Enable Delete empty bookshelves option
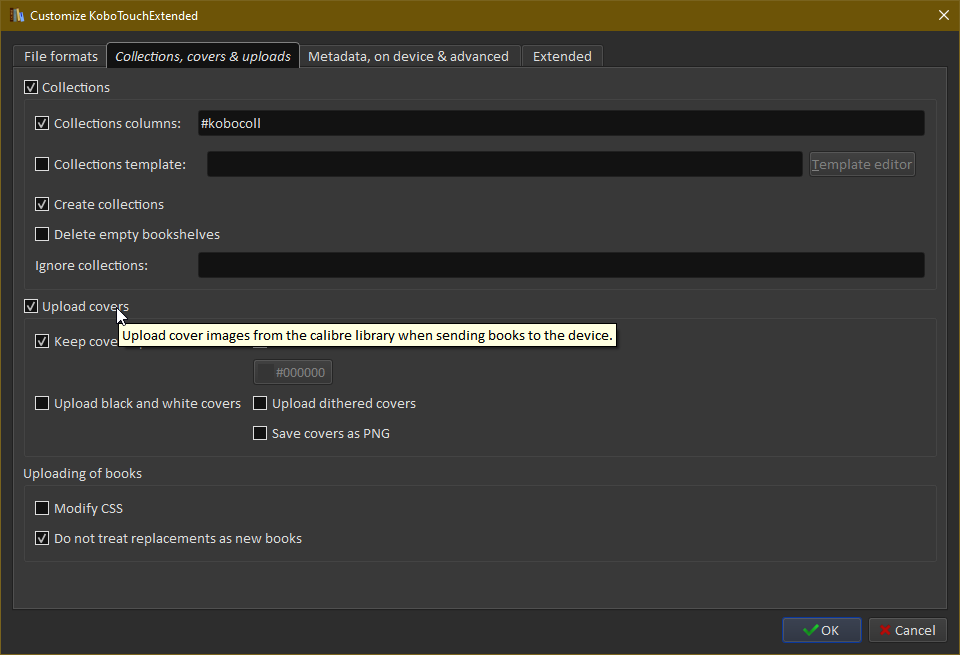Screen dimensions: 960x655 (x=42, y=234)
